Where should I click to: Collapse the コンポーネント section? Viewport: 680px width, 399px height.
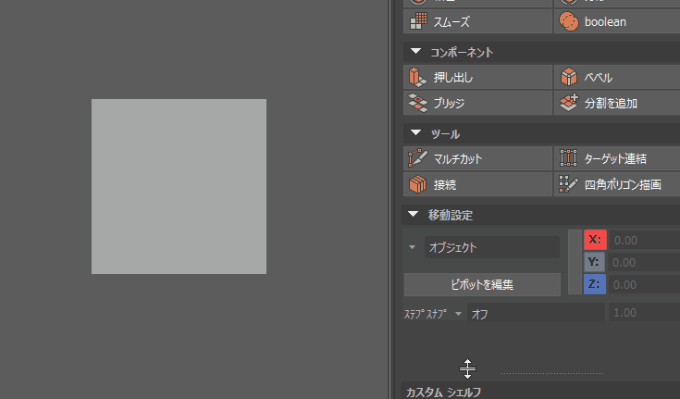[x=415, y=52]
